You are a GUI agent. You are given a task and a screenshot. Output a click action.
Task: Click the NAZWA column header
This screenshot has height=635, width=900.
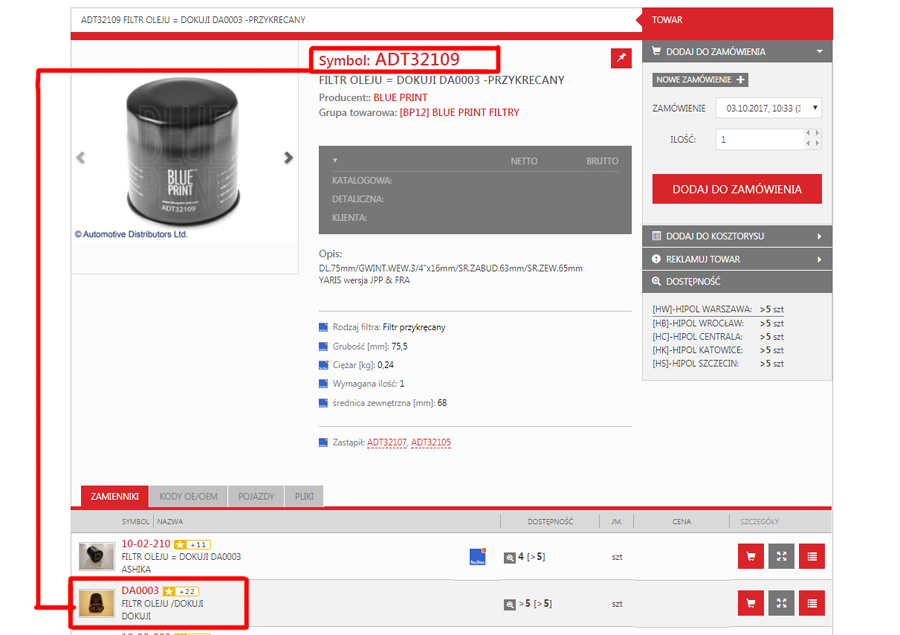point(170,522)
